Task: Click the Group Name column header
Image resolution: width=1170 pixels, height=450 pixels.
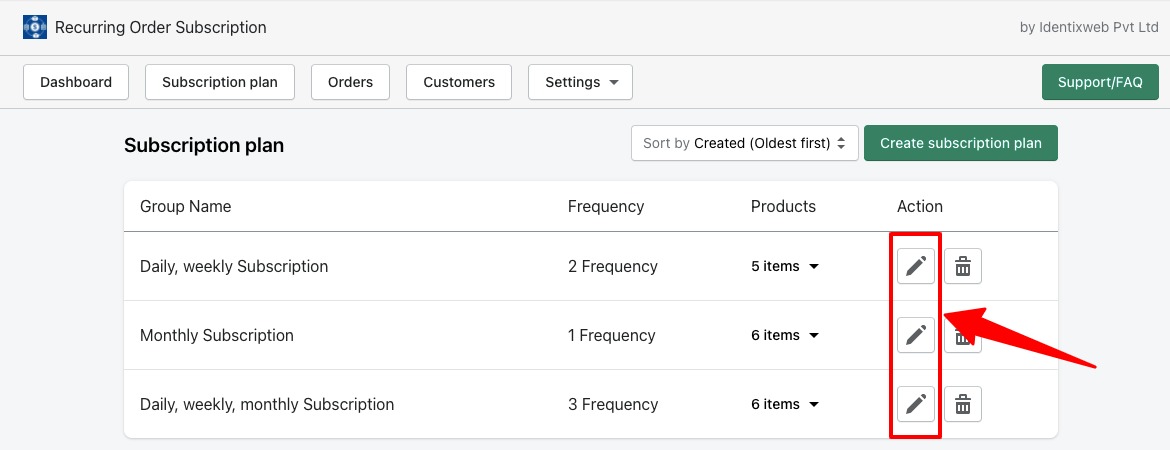Action: point(186,206)
